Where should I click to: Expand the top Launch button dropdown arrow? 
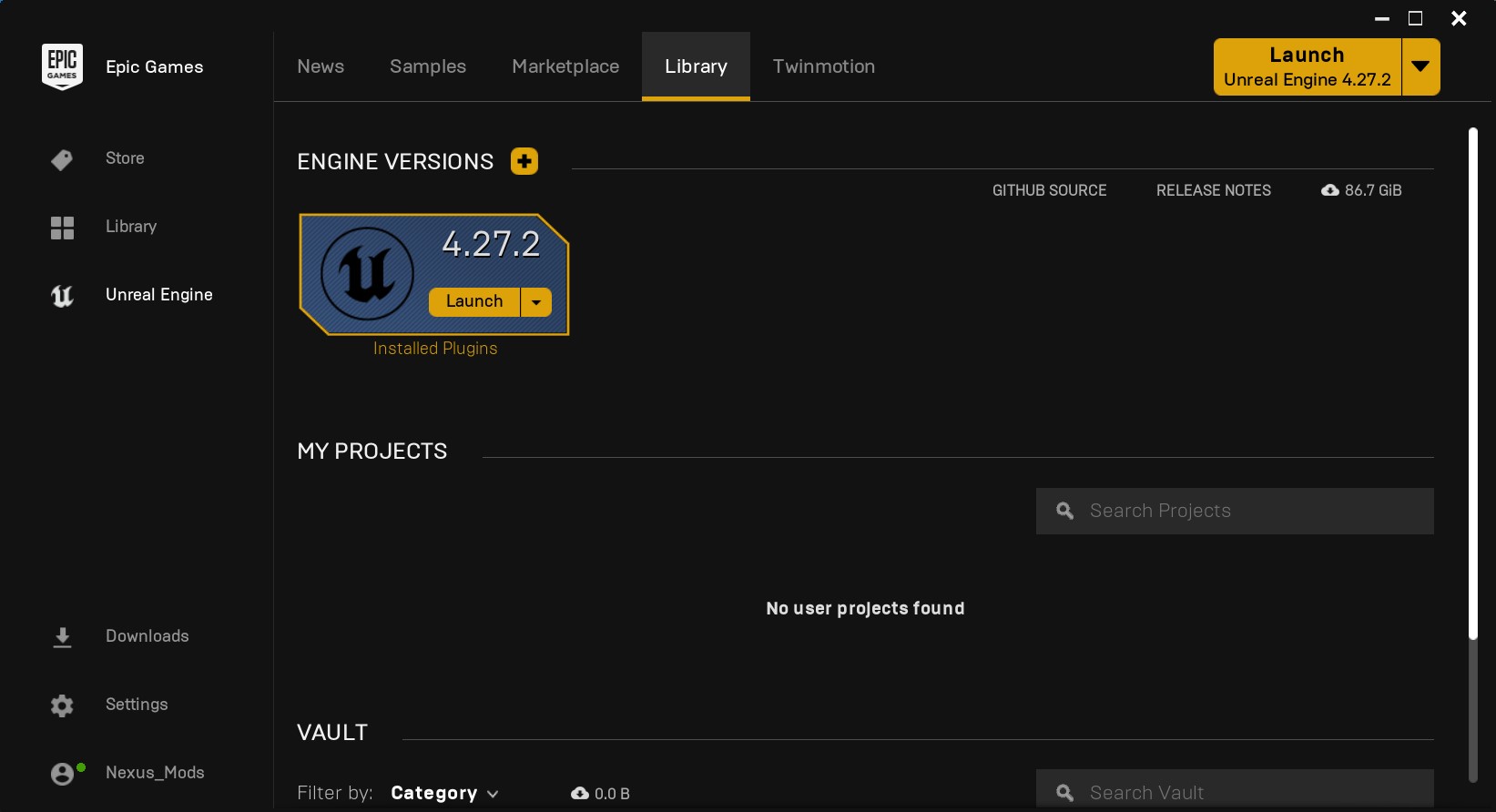1420,66
